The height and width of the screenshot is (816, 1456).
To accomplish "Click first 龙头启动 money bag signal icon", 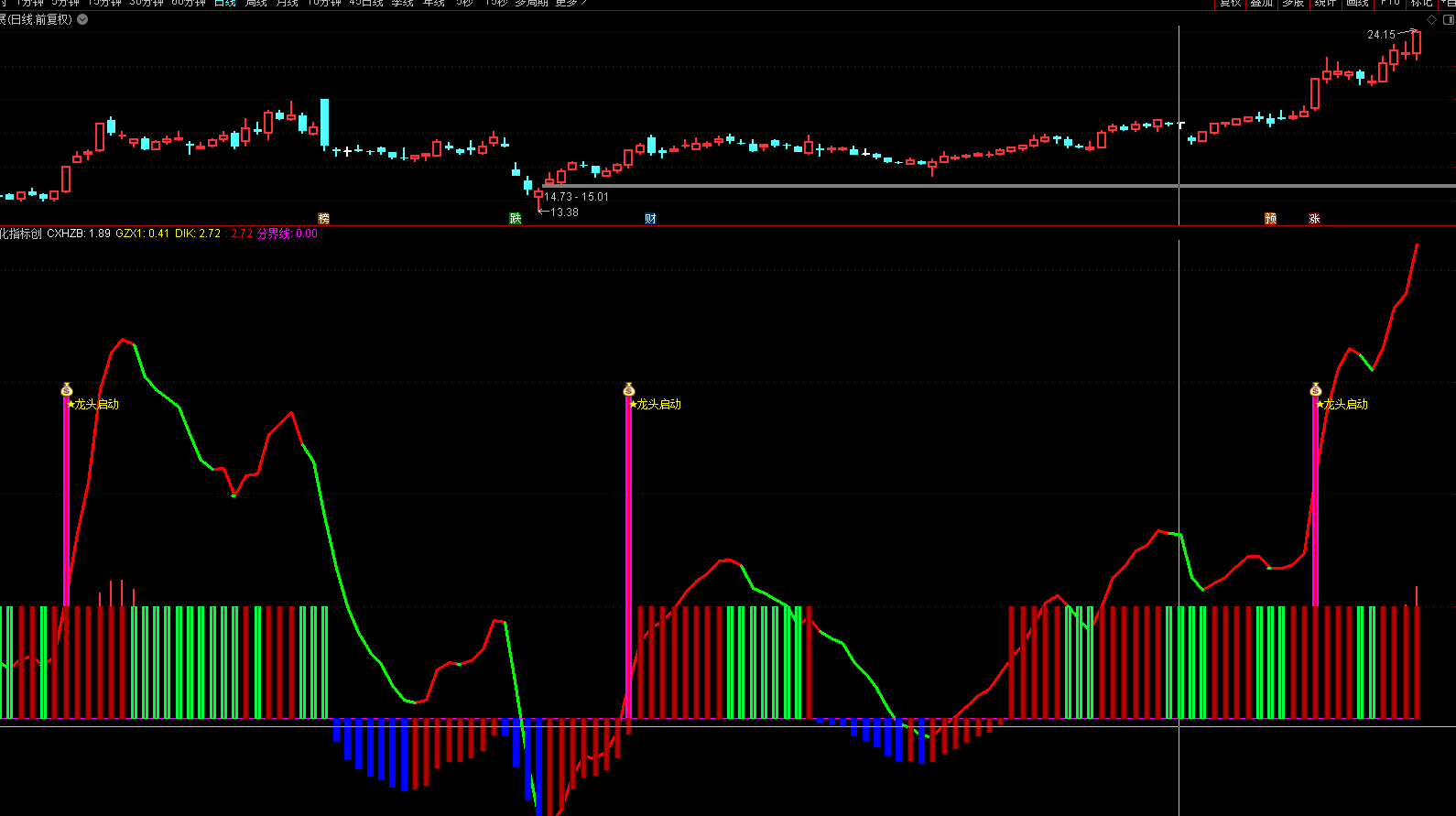I will [67, 390].
